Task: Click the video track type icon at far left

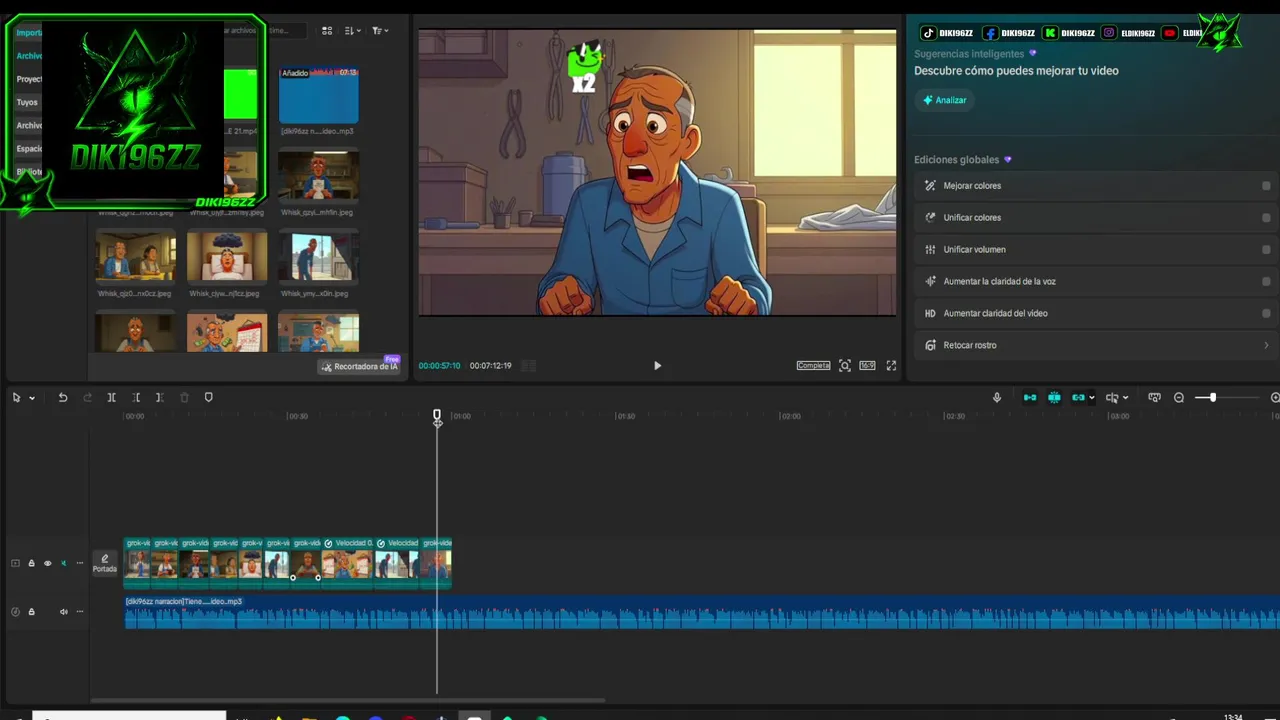Action: point(15,563)
